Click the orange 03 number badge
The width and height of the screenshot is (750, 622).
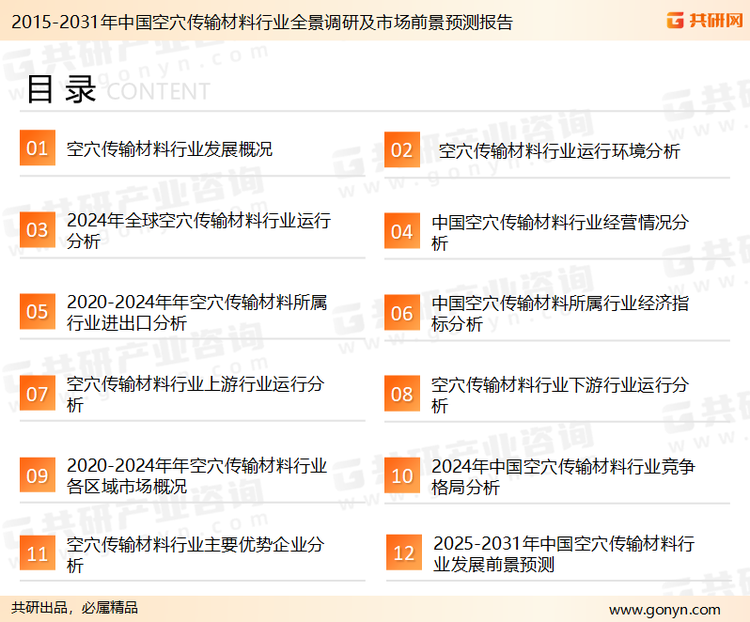point(37,230)
